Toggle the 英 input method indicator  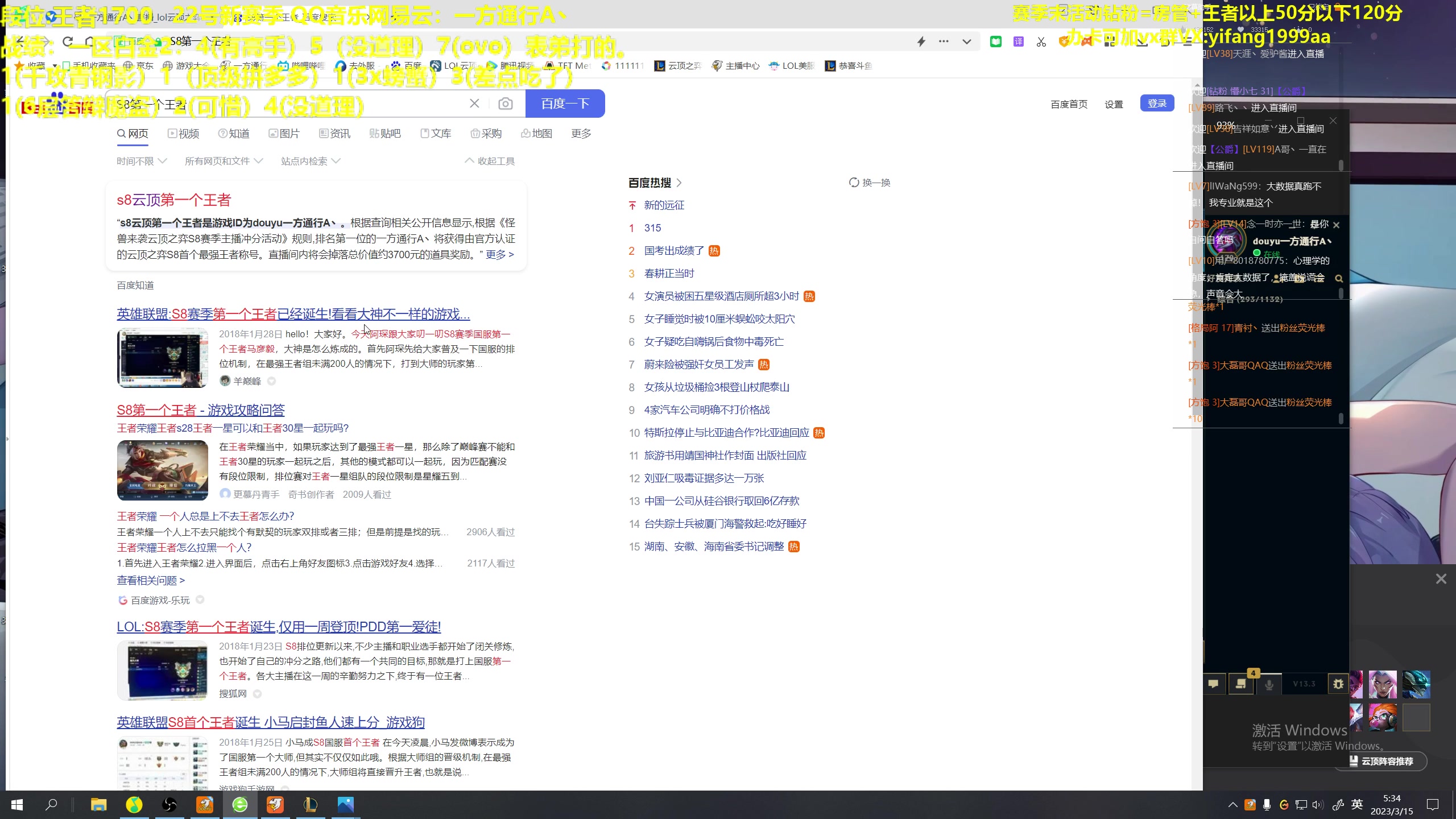pos(1357,804)
